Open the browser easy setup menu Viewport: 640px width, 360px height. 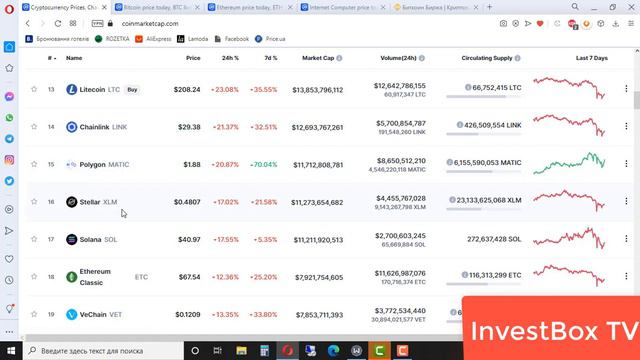pyautogui.click(x=631, y=24)
